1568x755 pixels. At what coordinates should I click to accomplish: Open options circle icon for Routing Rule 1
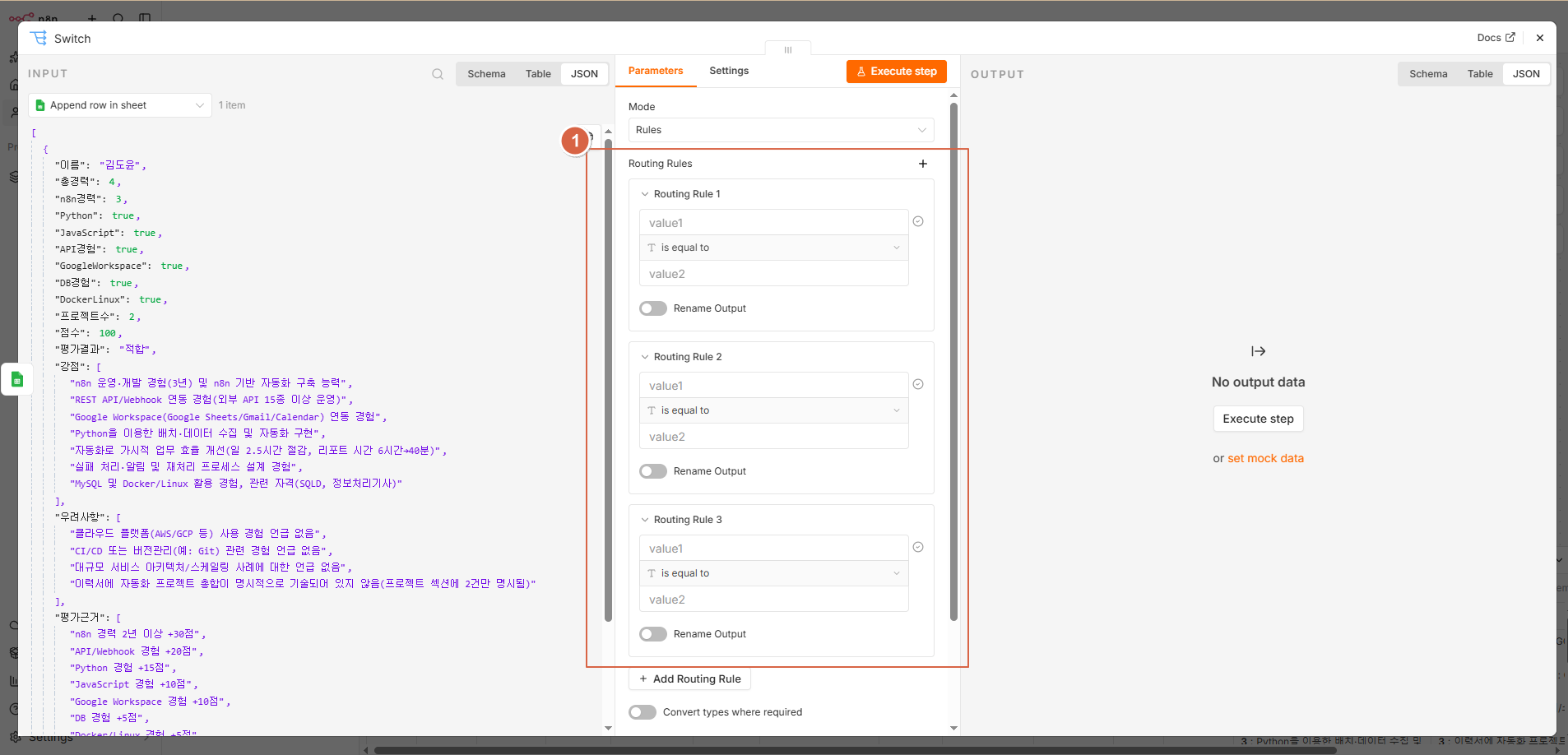(x=918, y=221)
